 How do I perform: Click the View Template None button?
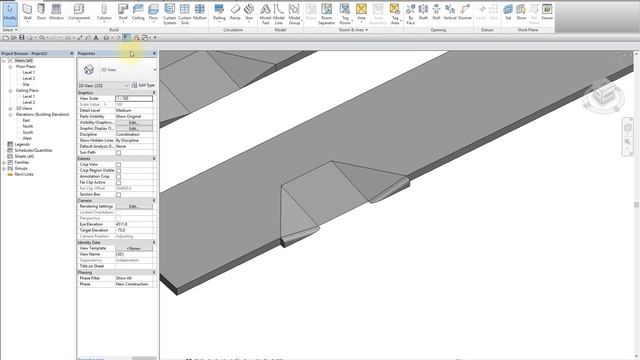[x=134, y=248]
